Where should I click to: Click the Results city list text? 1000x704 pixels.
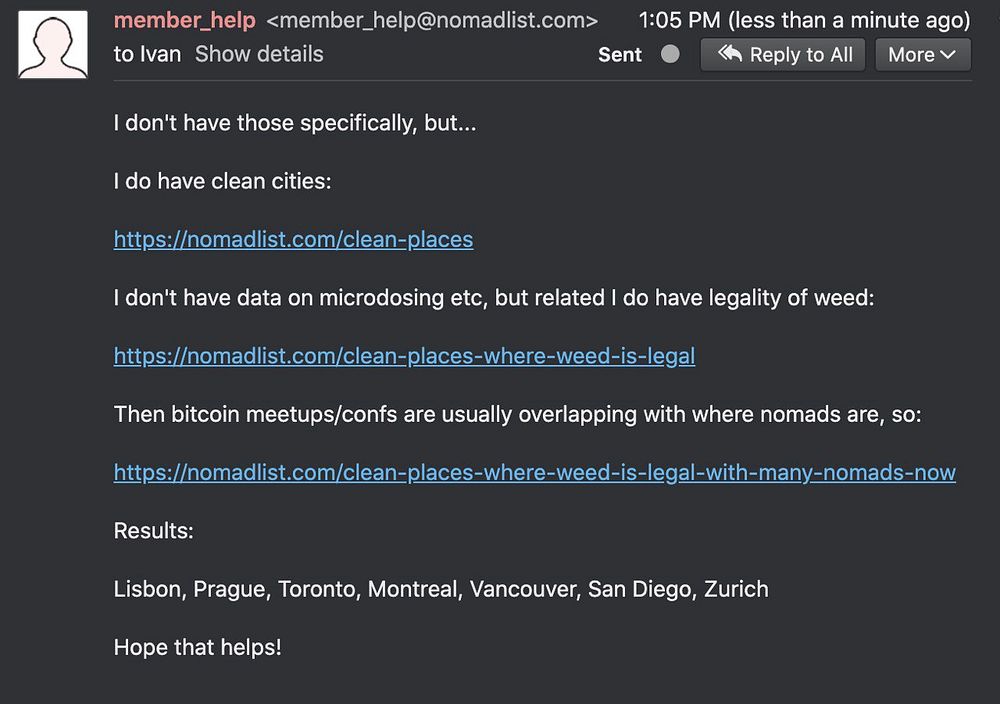(x=441, y=589)
